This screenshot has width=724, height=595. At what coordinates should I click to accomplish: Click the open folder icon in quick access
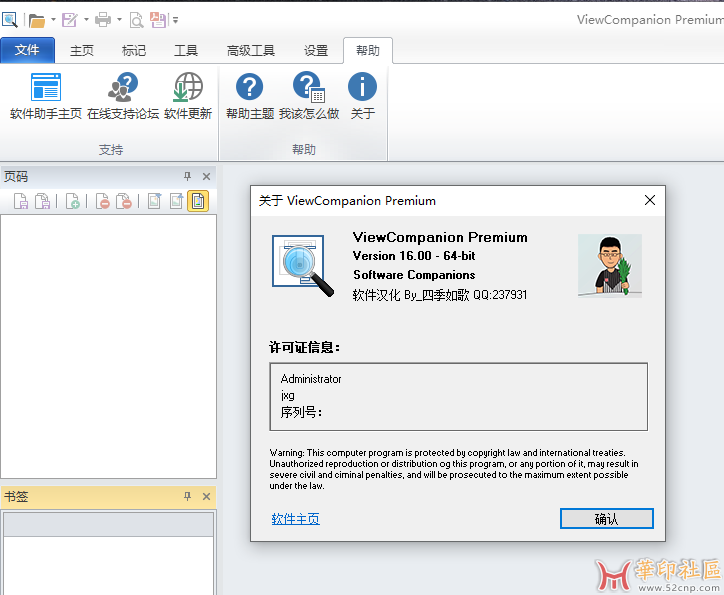(x=36, y=20)
